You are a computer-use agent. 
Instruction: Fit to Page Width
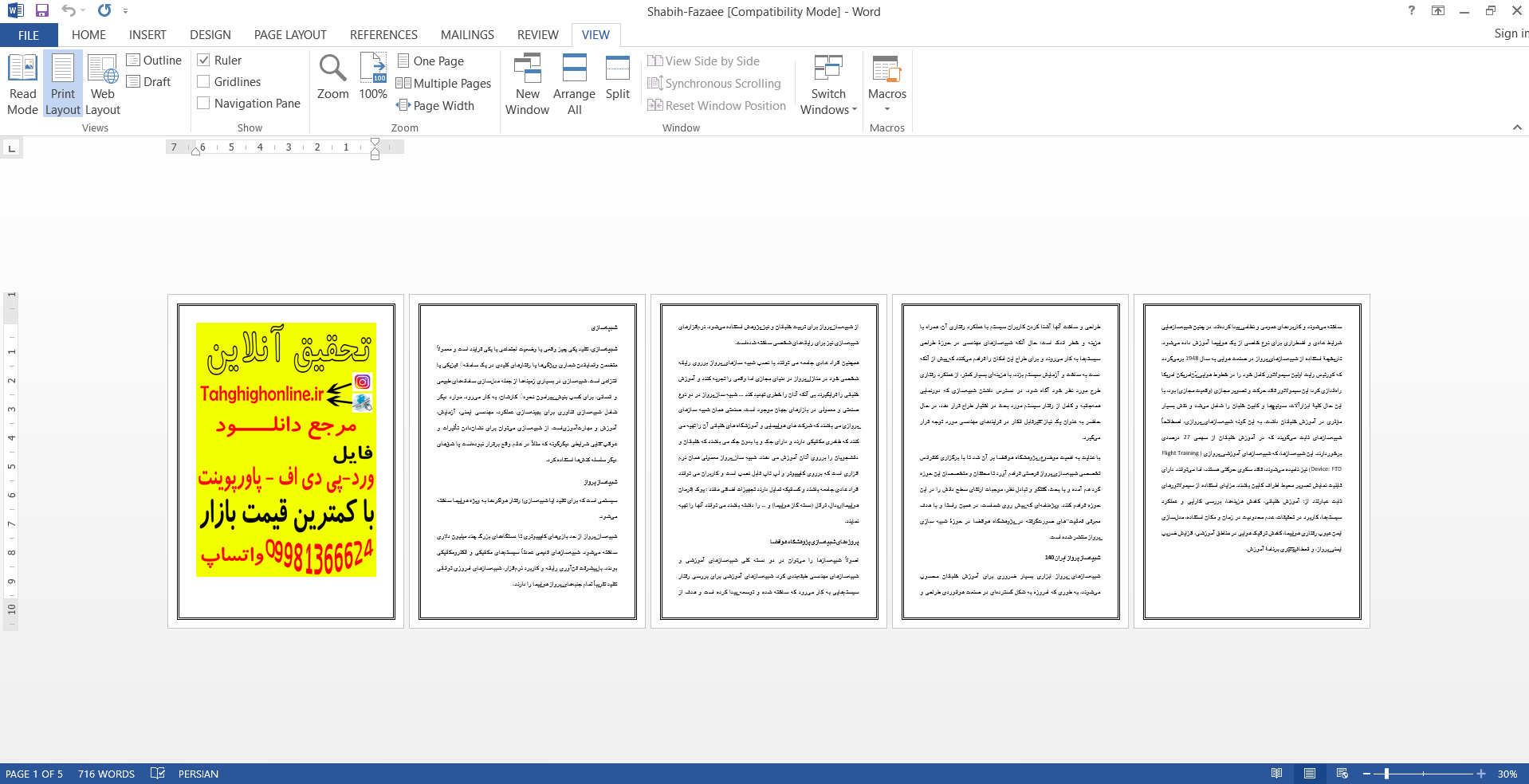click(x=435, y=106)
